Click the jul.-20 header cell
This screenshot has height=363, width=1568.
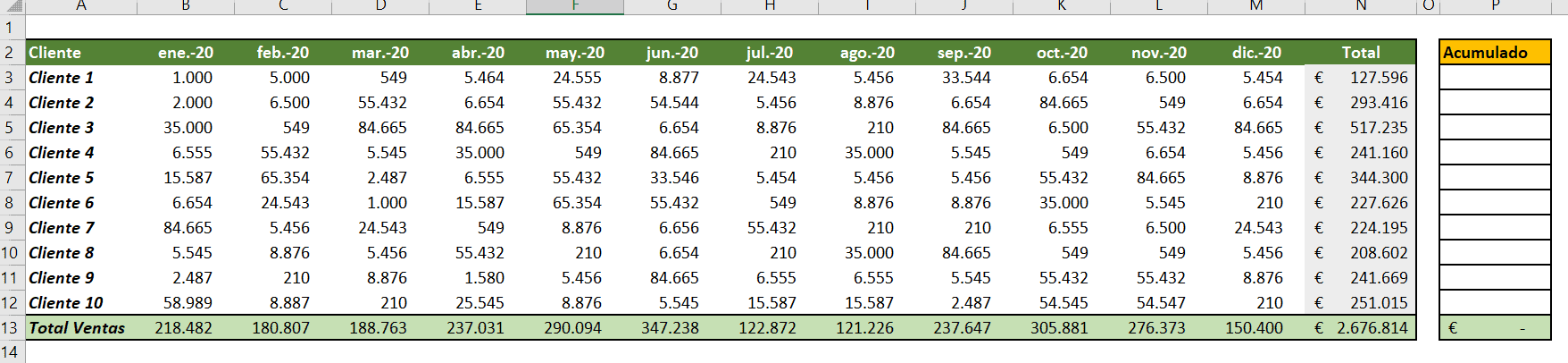point(770,52)
